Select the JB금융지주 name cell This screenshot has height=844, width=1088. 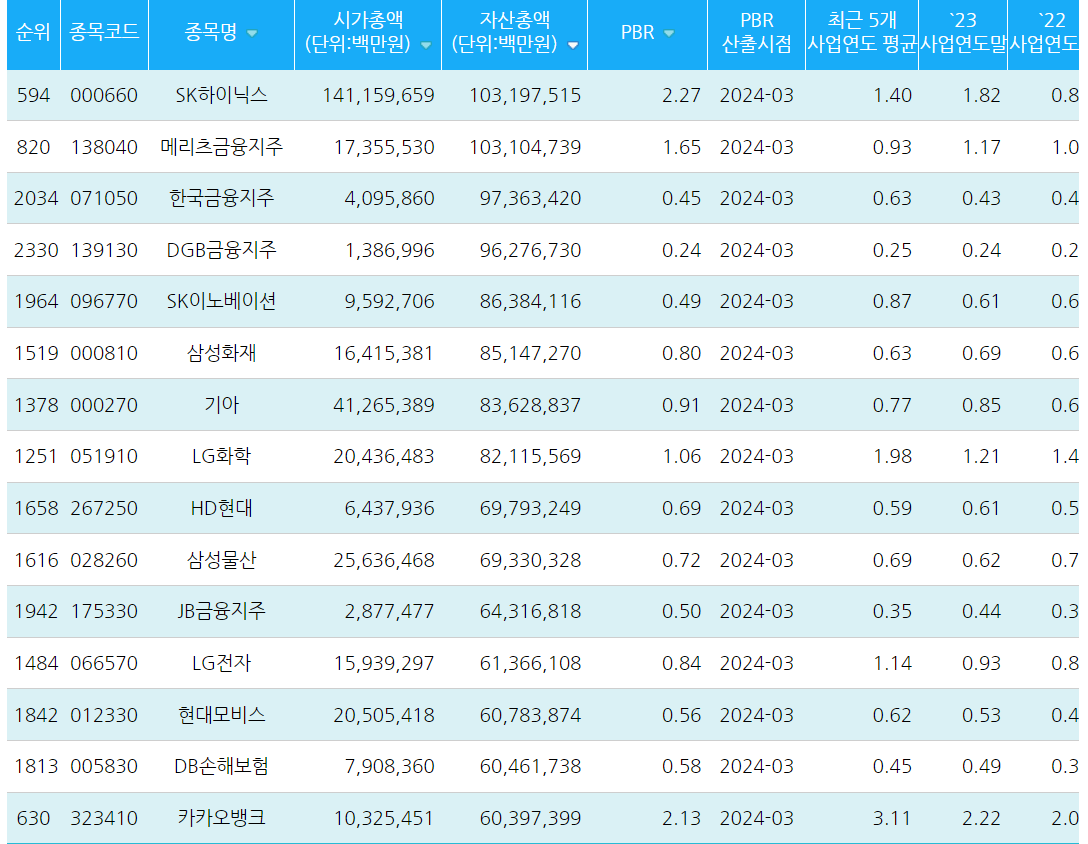pyautogui.click(x=221, y=611)
